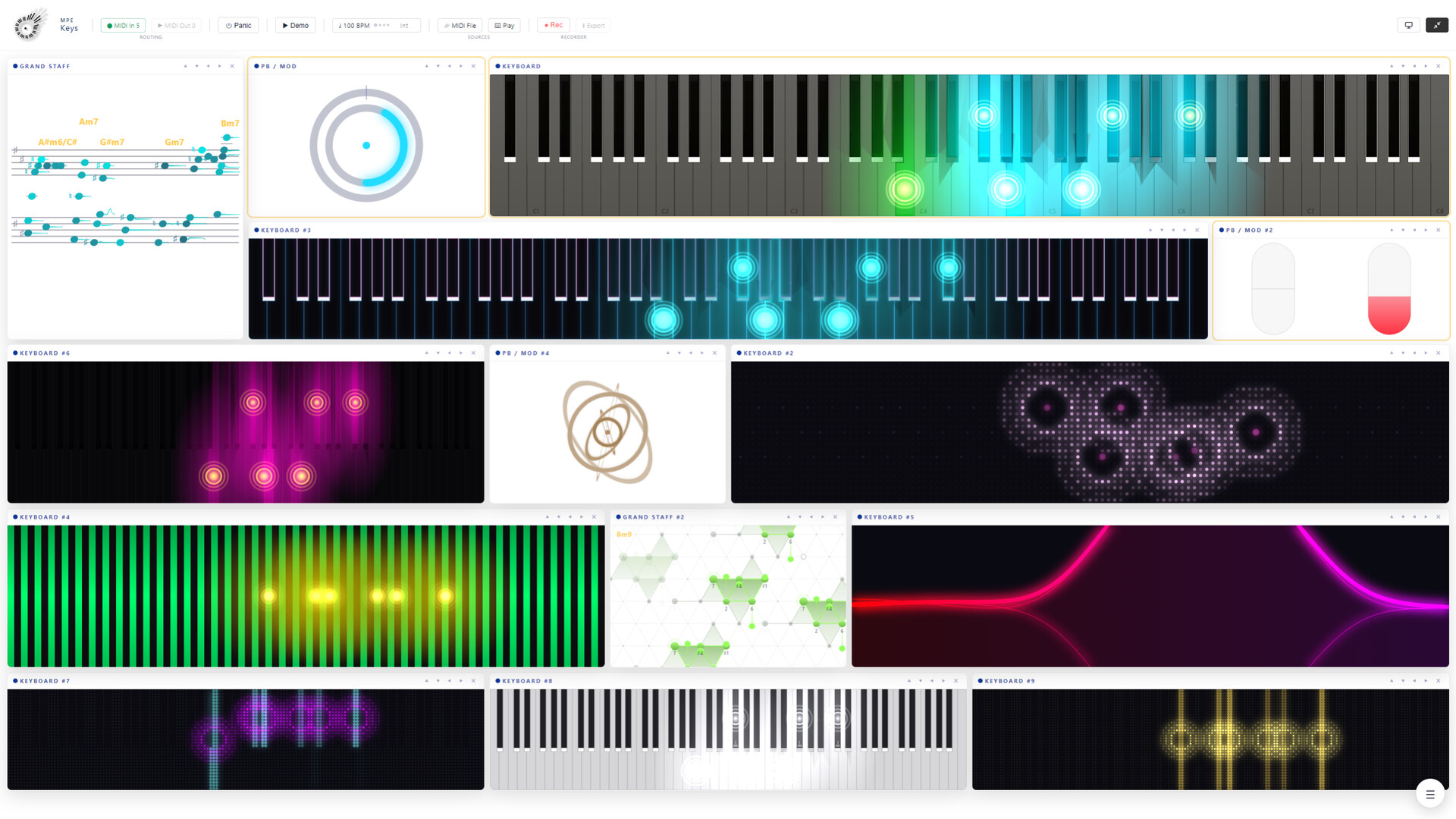Click the Panic button
Screen dimensions: 1456x819
238,25
